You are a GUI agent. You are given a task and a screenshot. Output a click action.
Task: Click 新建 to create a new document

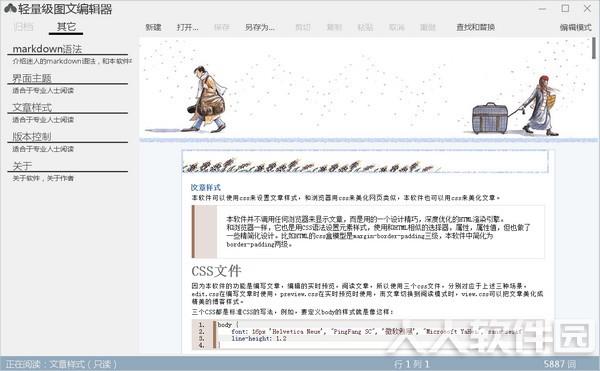(153, 27)
